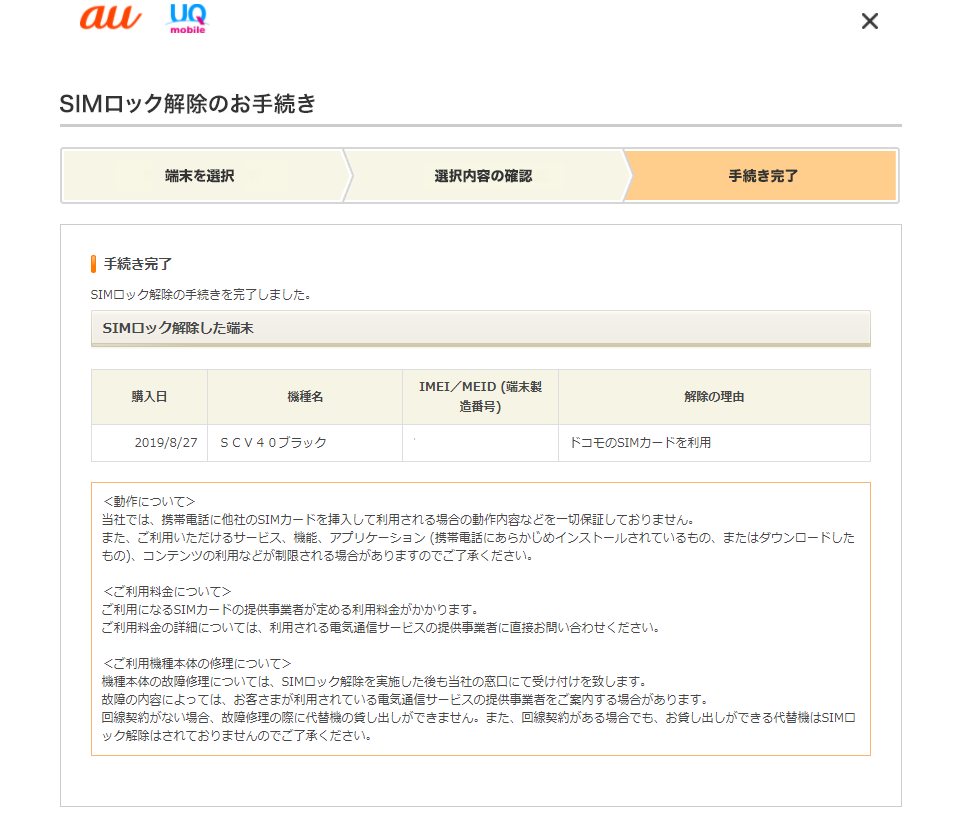Click the SIMロック解除の手続きを完了しました message

[x=201, y=295]
